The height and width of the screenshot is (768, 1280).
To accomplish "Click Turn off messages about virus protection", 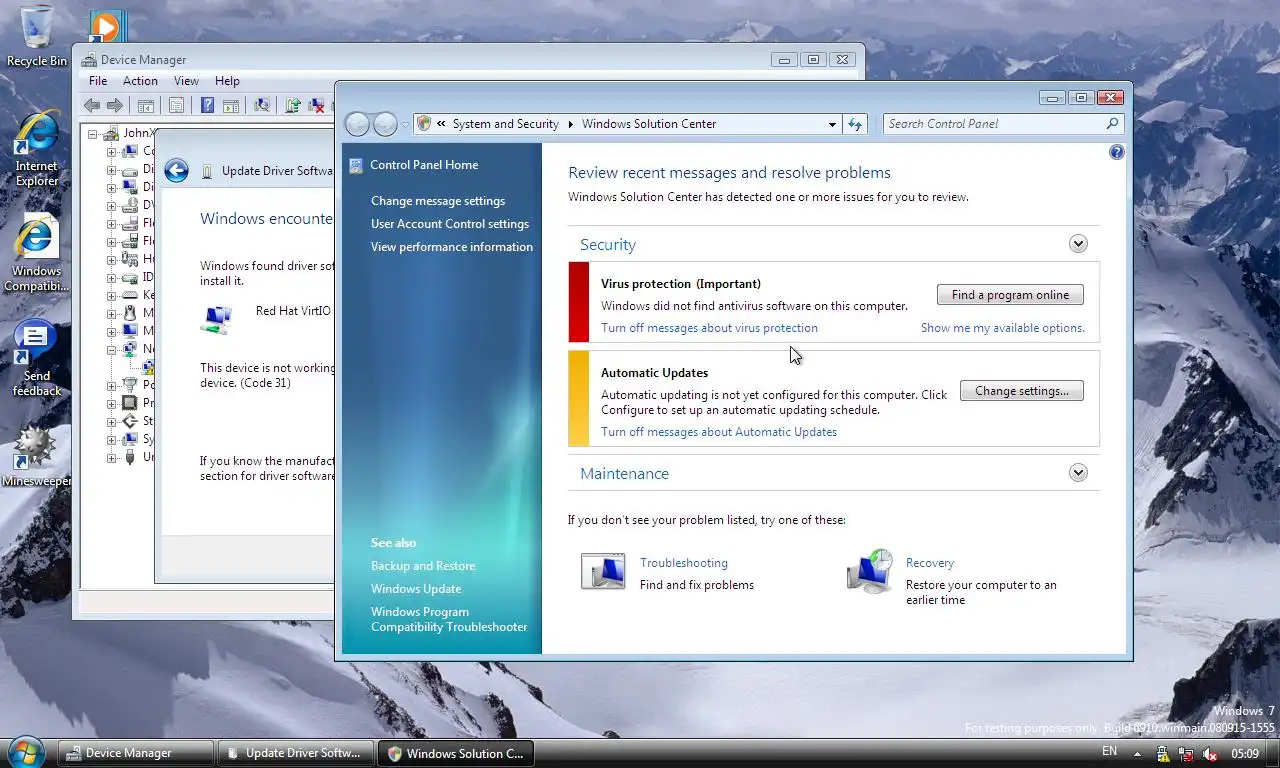I will coord(709,328).
